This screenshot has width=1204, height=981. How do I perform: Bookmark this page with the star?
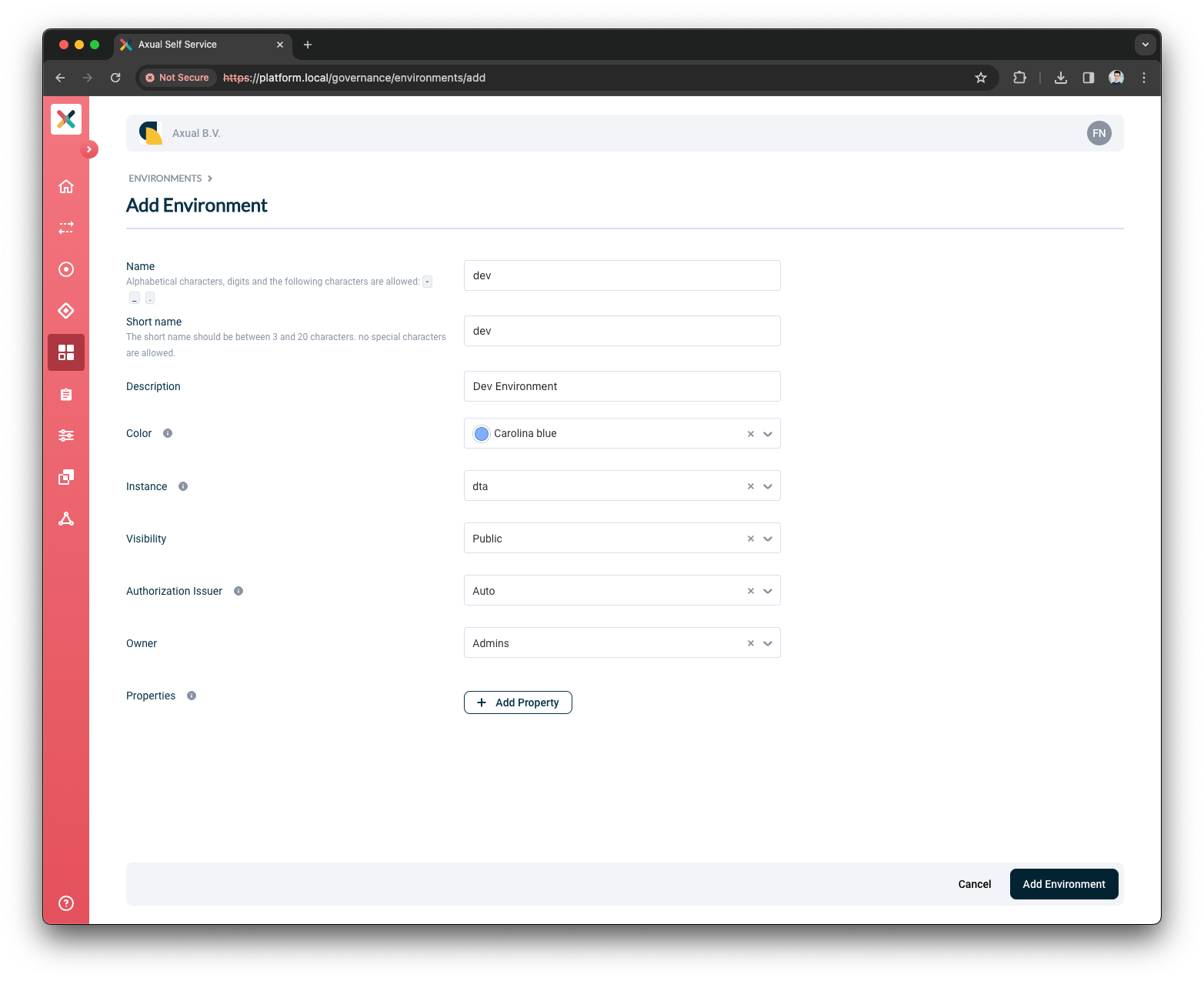pyautogui.click(x=981, y=78)
